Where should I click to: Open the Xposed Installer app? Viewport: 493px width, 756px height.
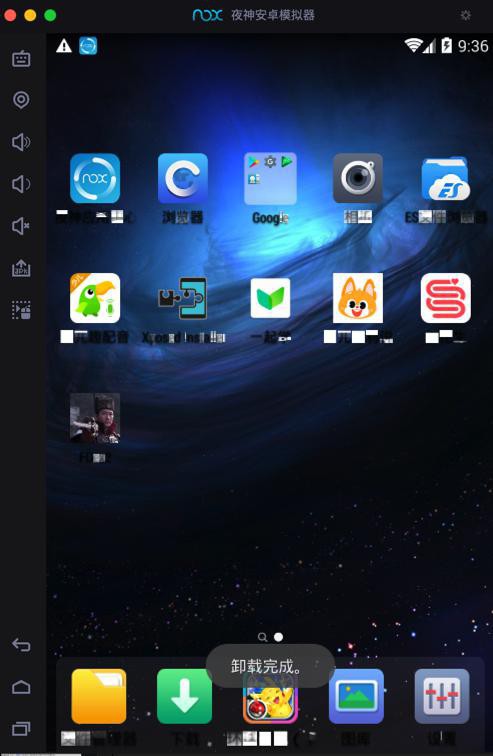(x=183, y=298)
